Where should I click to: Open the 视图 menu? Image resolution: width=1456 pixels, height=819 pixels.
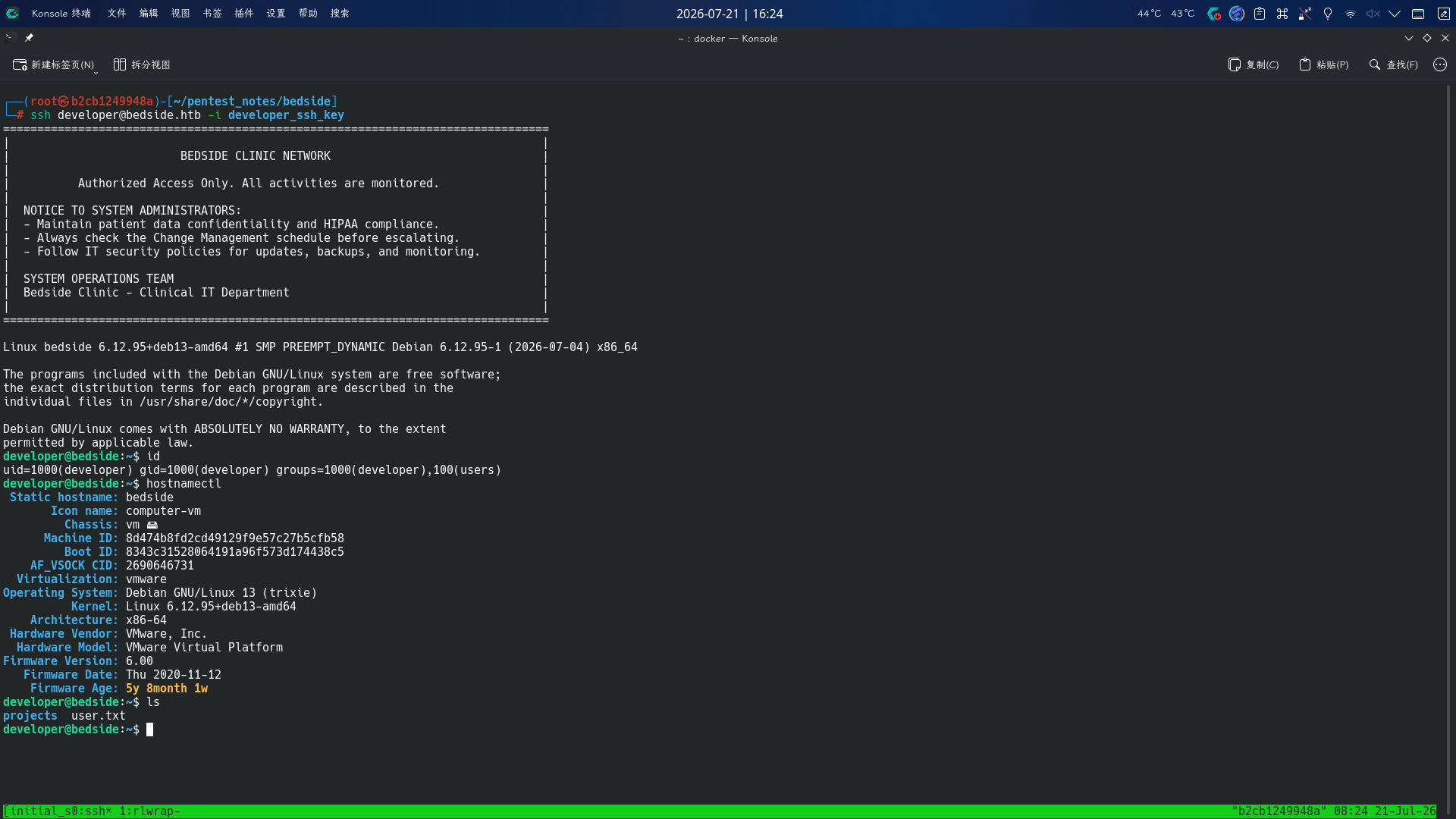click(x=180, y=14)
